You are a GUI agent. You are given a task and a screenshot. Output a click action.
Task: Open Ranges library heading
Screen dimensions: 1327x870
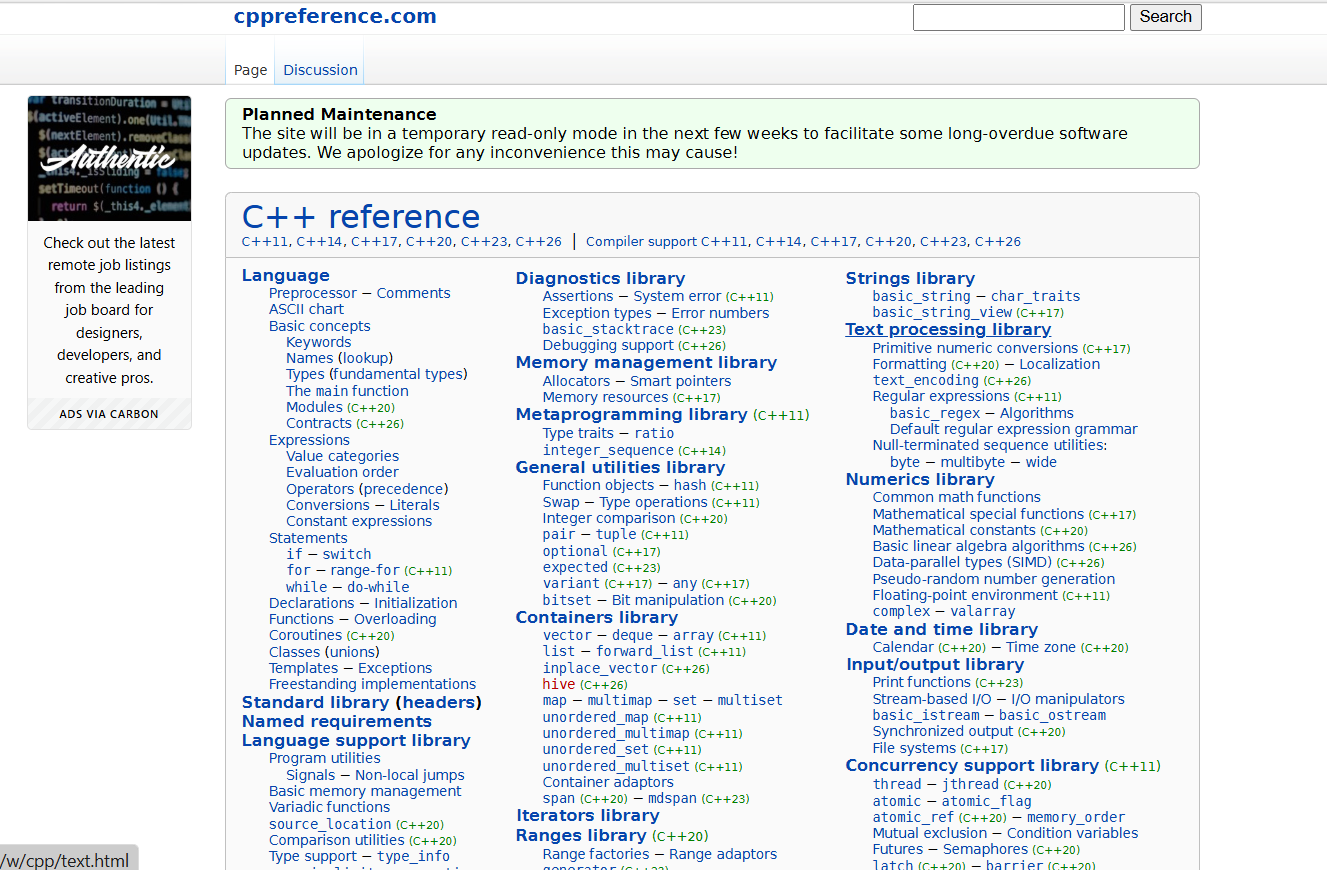point(581,835)
